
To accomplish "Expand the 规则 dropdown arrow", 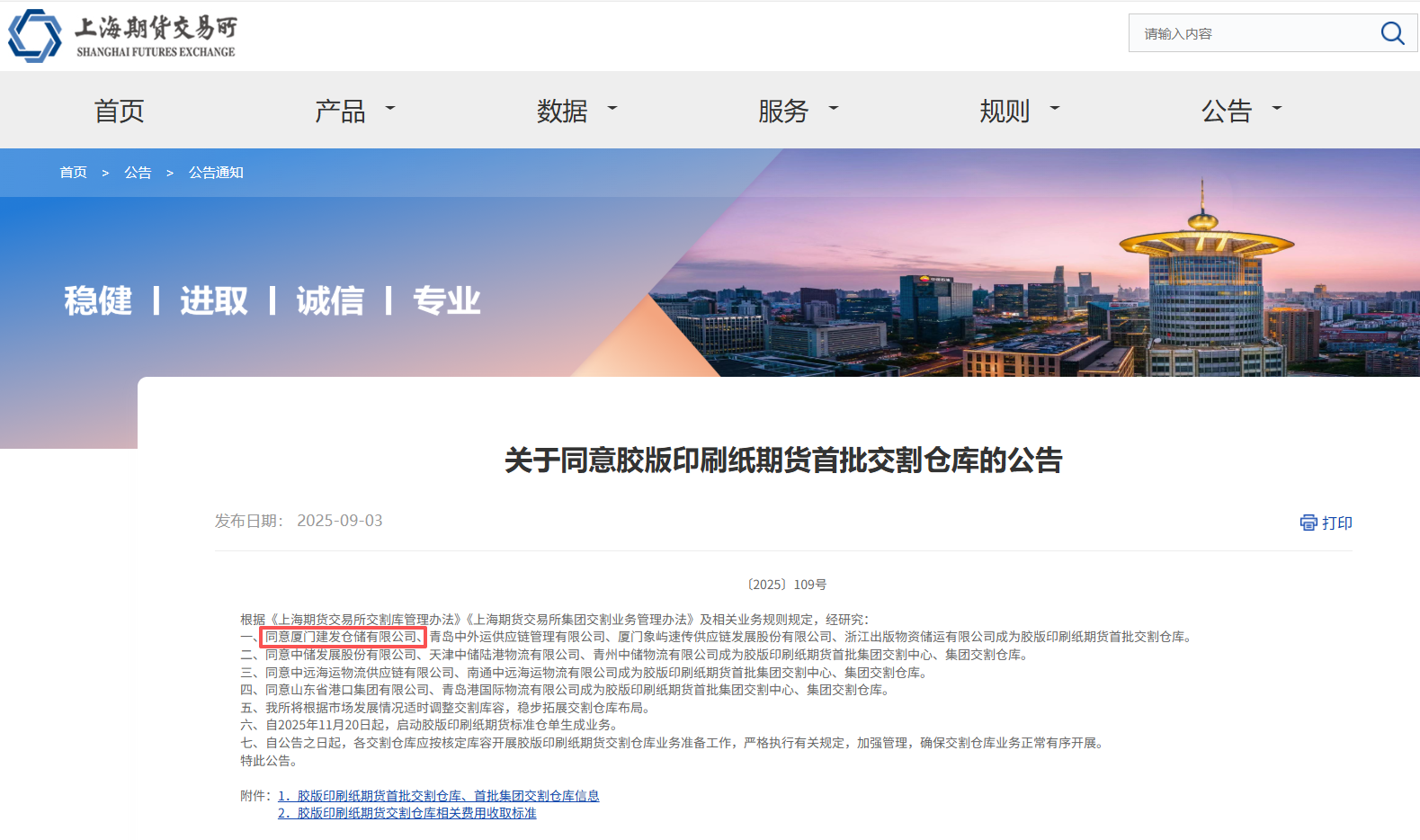I will [1055, 108].
